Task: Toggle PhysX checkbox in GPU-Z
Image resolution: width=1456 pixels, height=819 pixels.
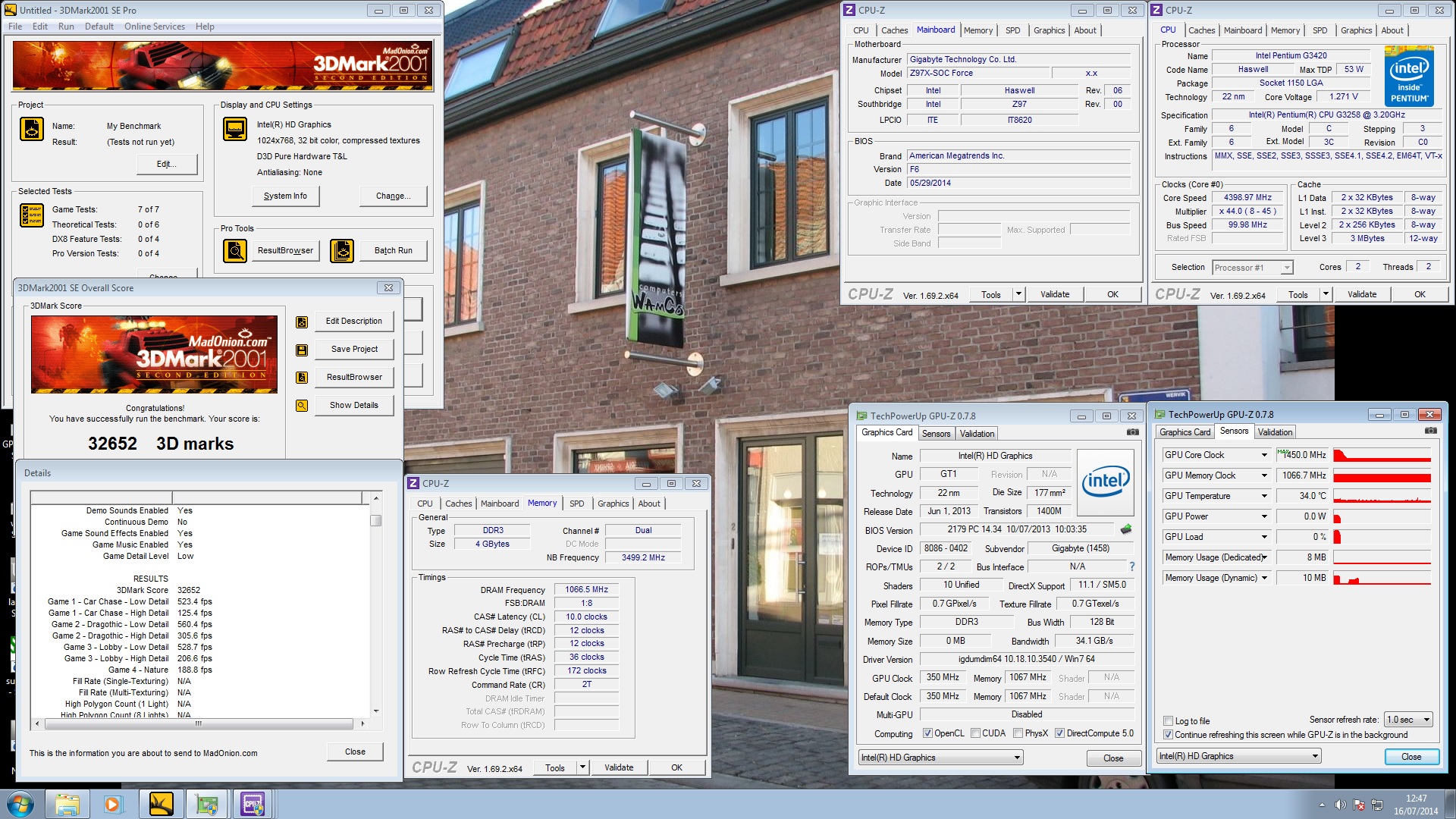Action: tap(1018, 733)
